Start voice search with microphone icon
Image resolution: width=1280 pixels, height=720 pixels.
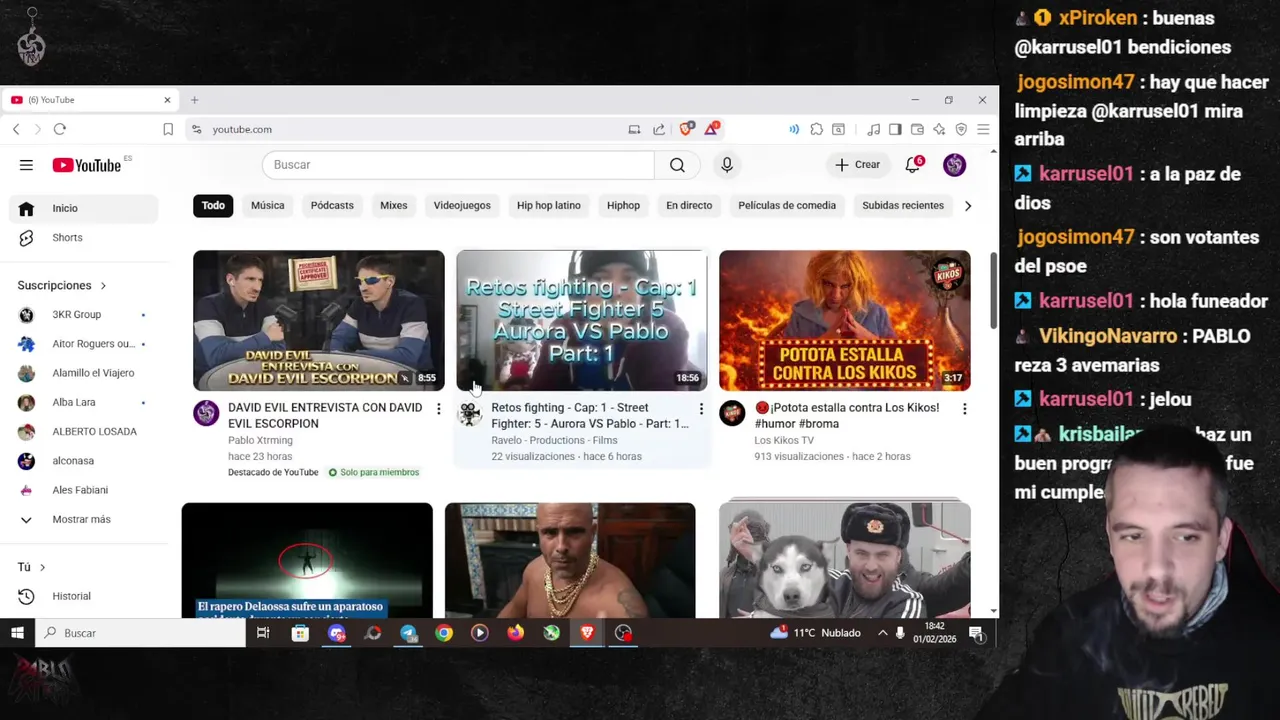[x=727, y=165]
